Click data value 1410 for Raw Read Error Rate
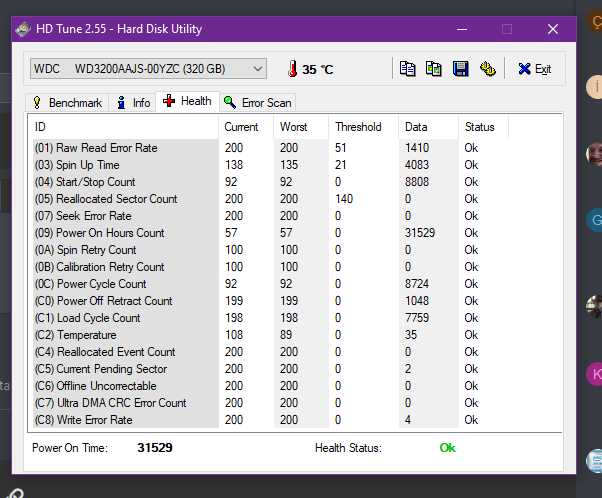Image resolution: width=602 pixels, height=498 pixels. coord(417,148)
